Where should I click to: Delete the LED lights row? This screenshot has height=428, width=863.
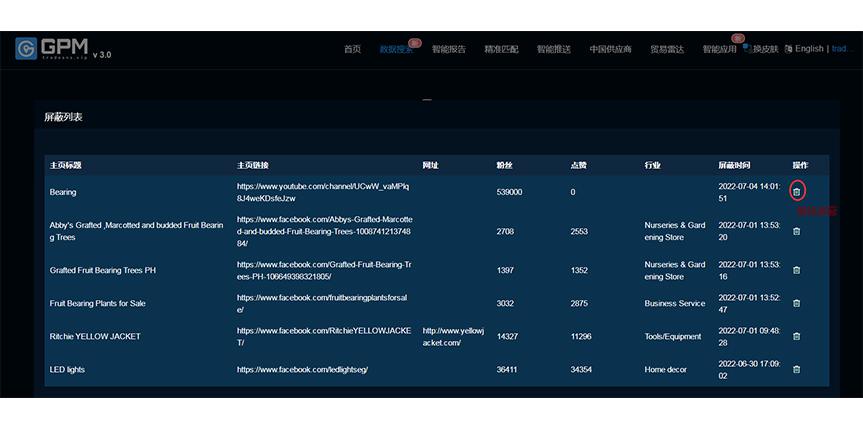coord(796,369)
